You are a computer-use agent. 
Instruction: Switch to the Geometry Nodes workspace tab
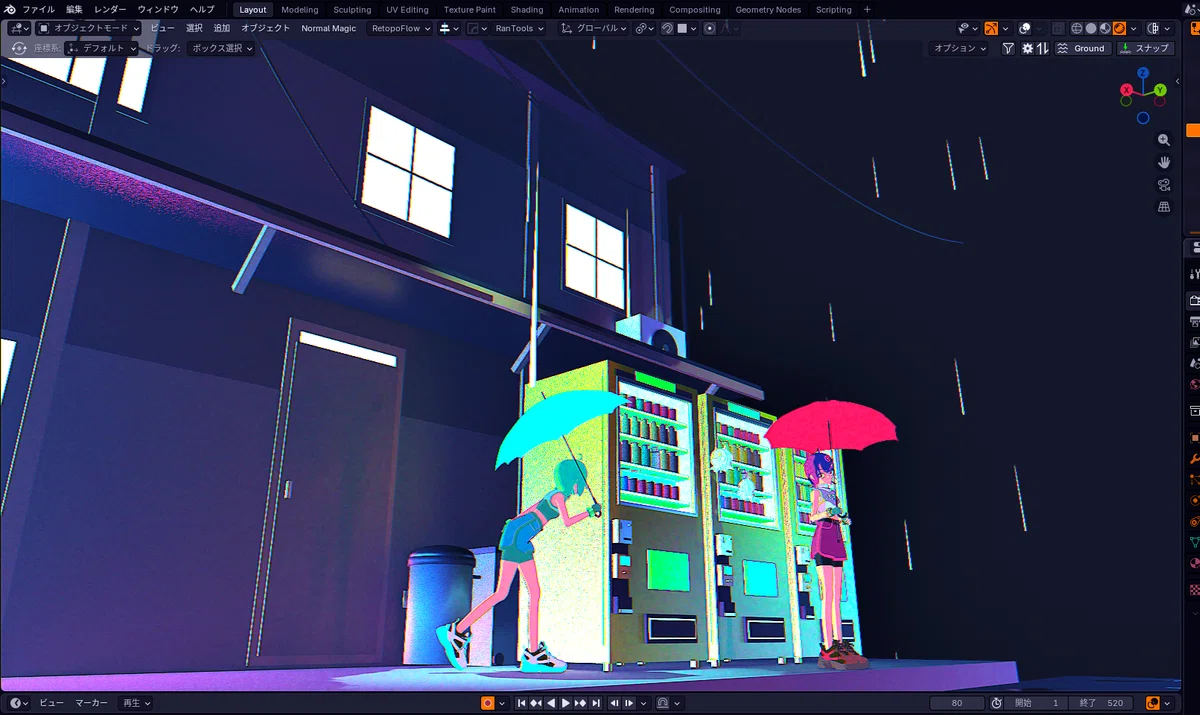(x=768, y=10)
